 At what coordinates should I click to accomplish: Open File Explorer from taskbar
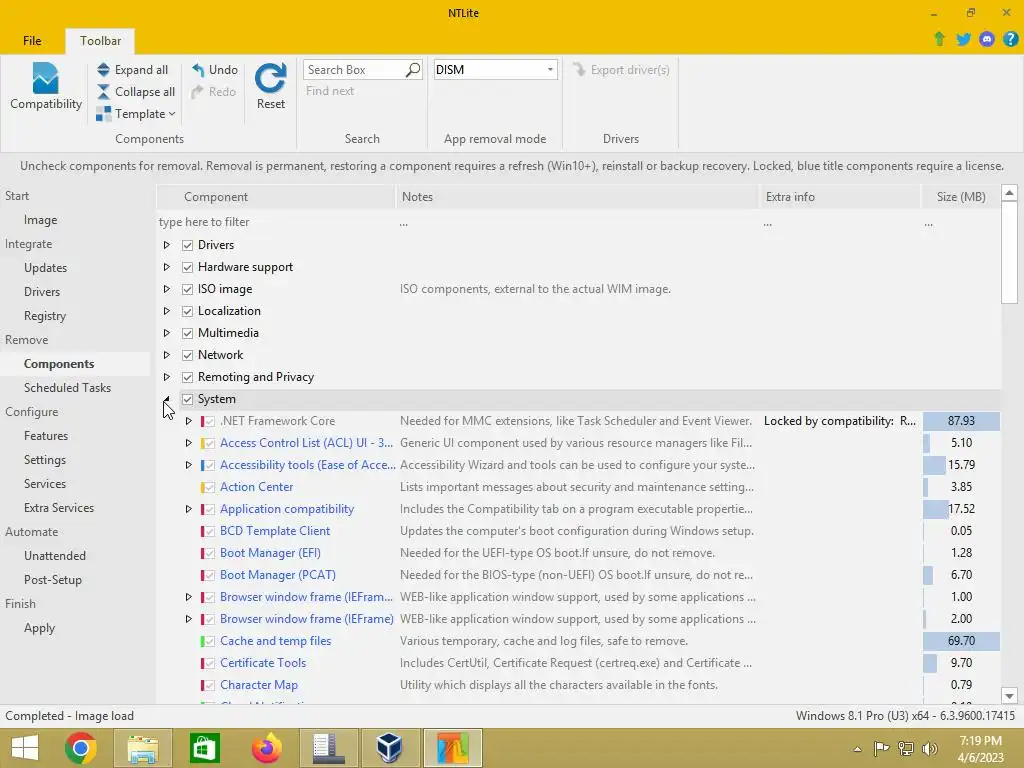pos(142,748)
